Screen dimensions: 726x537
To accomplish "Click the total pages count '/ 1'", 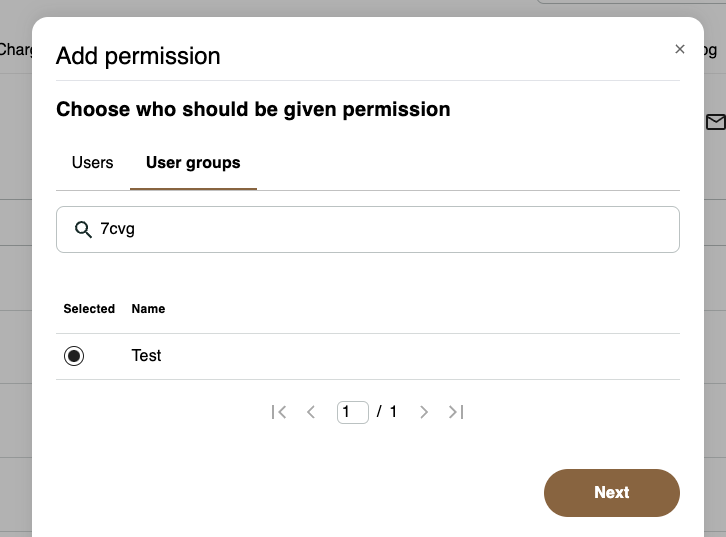I will [387, 412].
